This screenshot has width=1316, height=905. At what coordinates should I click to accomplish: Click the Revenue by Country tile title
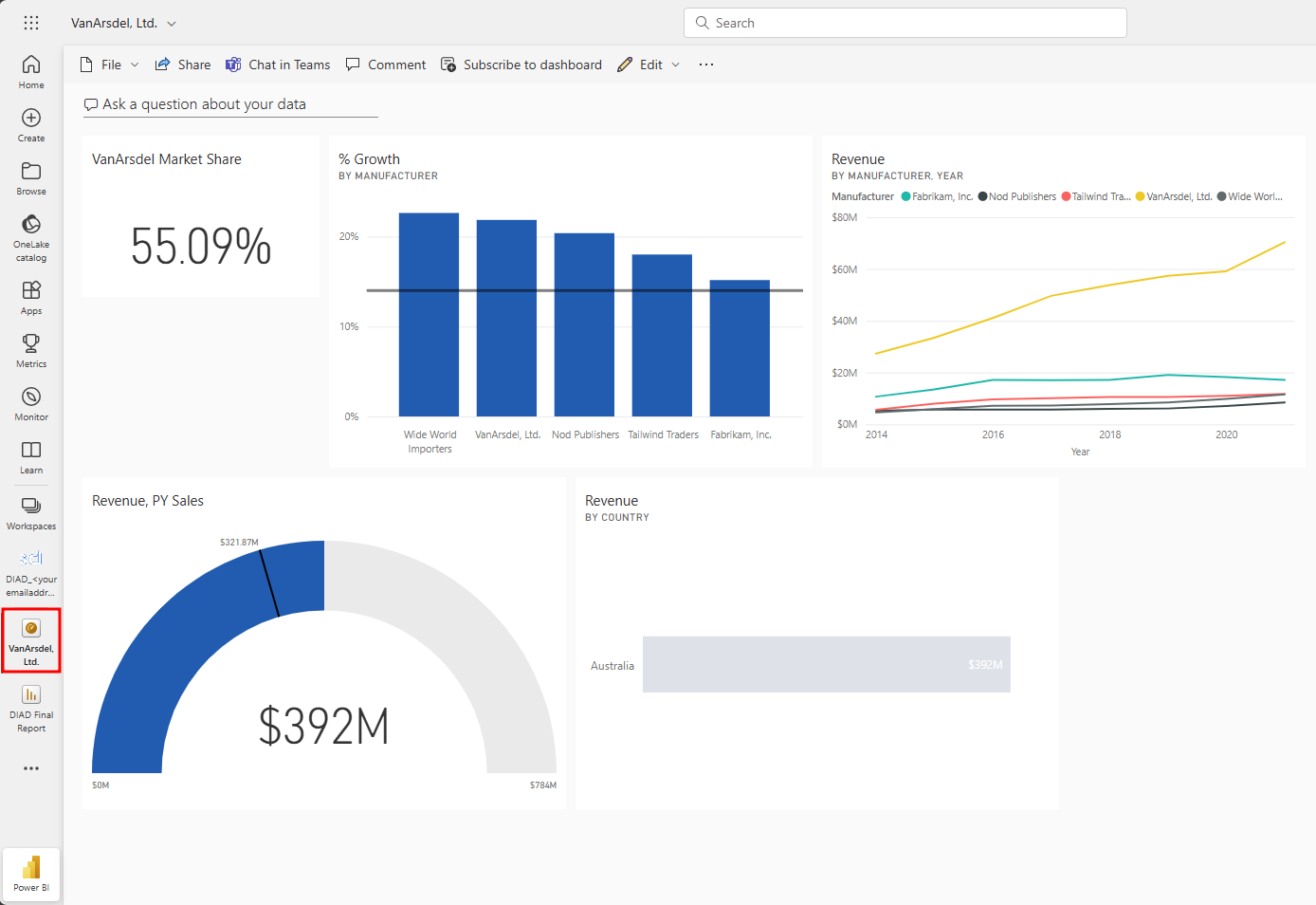coord(612,501)
